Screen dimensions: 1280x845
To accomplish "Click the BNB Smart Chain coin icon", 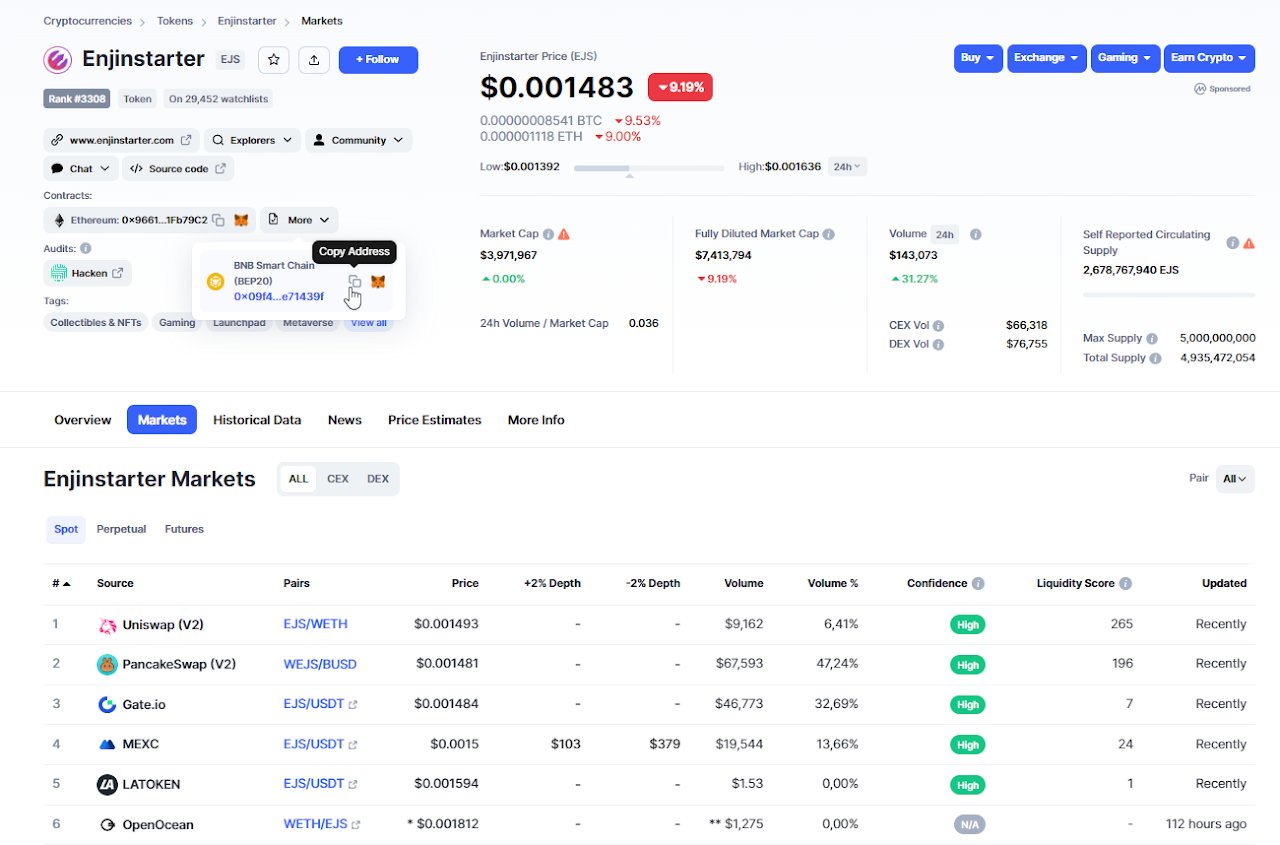I will [x=216, y=282].
